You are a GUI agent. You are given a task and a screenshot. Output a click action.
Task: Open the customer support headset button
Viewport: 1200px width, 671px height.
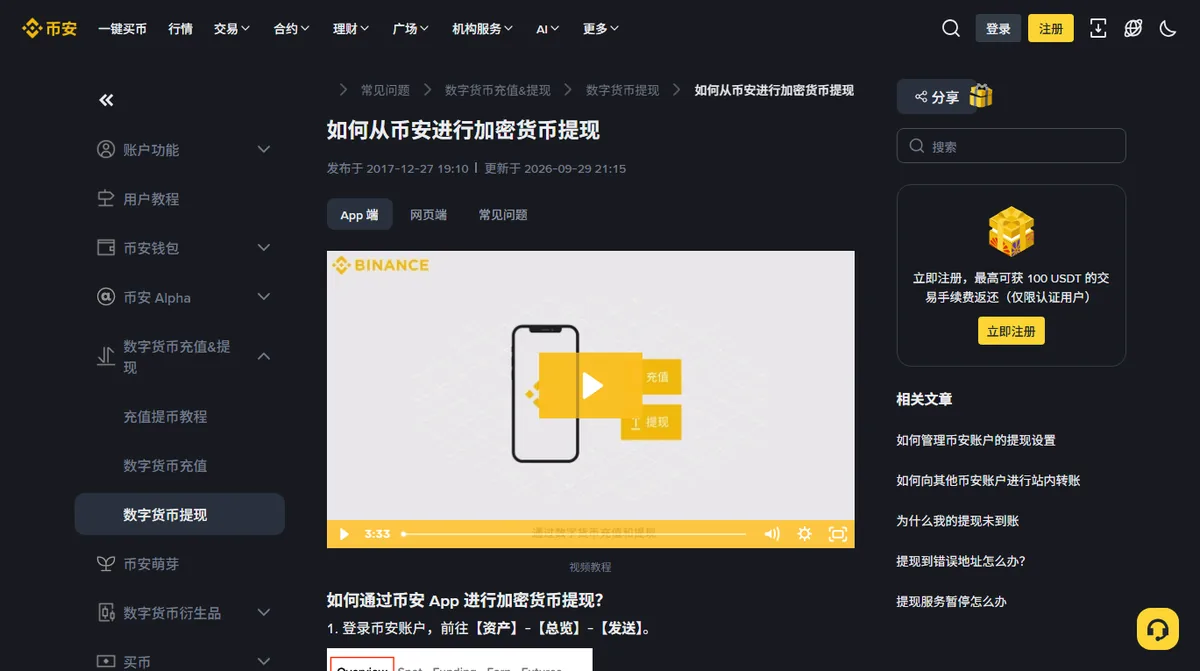point(1158,629)
